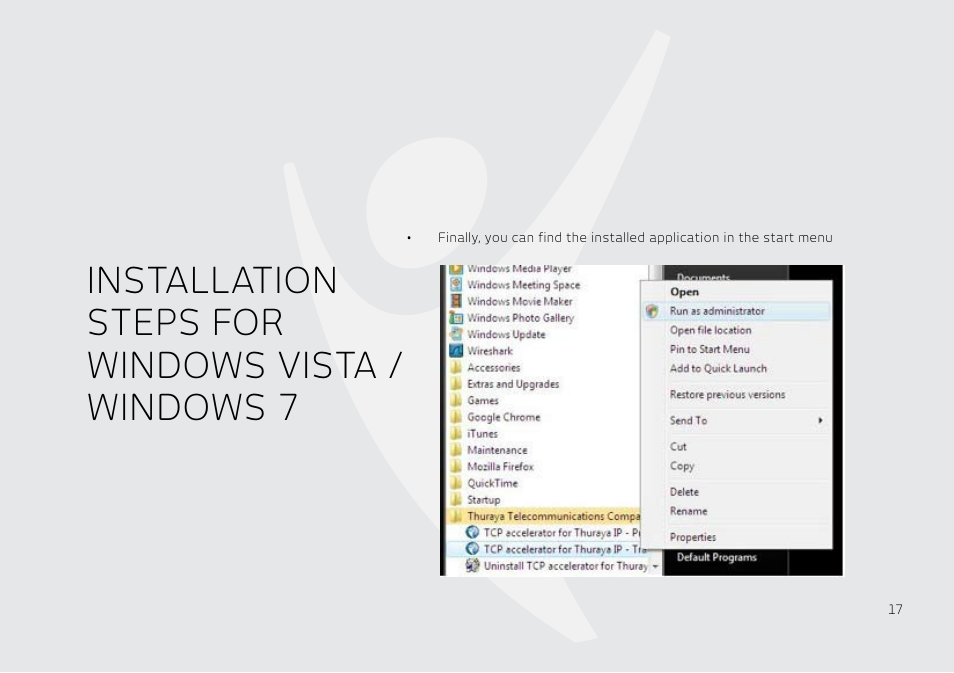Click the Windows Meeting Space icon

[456, 284]
